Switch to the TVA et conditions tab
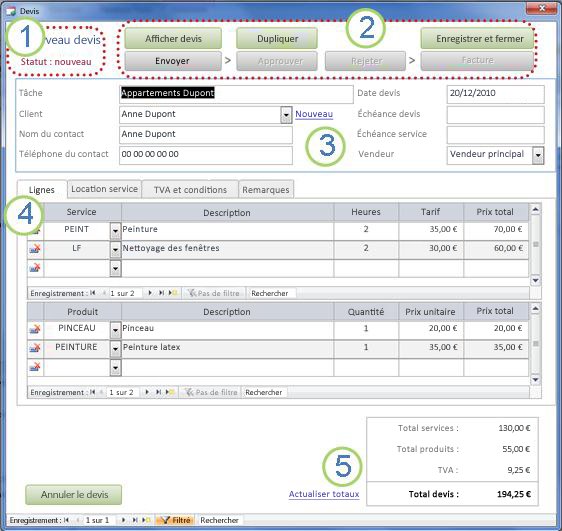The height and width of the screenshot is (531, 562). [190, 189]
